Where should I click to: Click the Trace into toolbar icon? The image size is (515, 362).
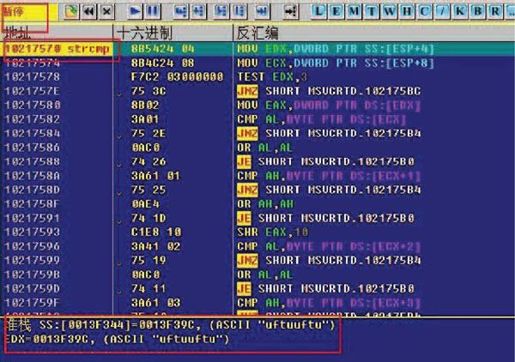(221, 12)
